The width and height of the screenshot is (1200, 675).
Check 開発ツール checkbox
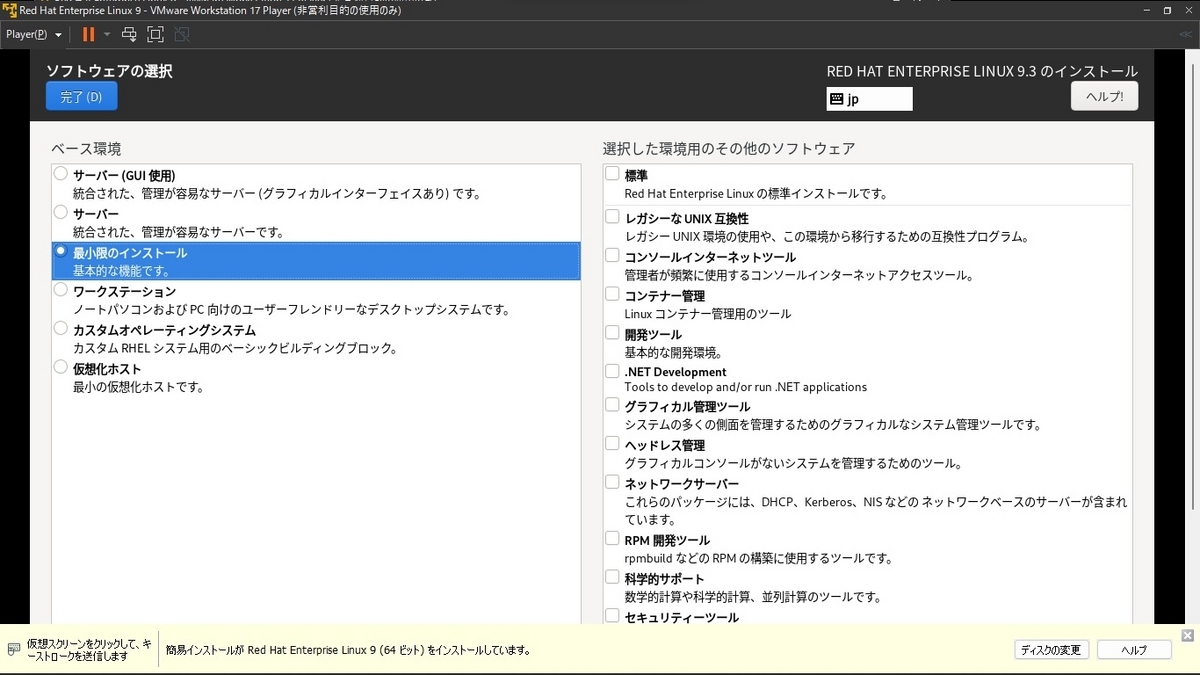coord(612,333)
